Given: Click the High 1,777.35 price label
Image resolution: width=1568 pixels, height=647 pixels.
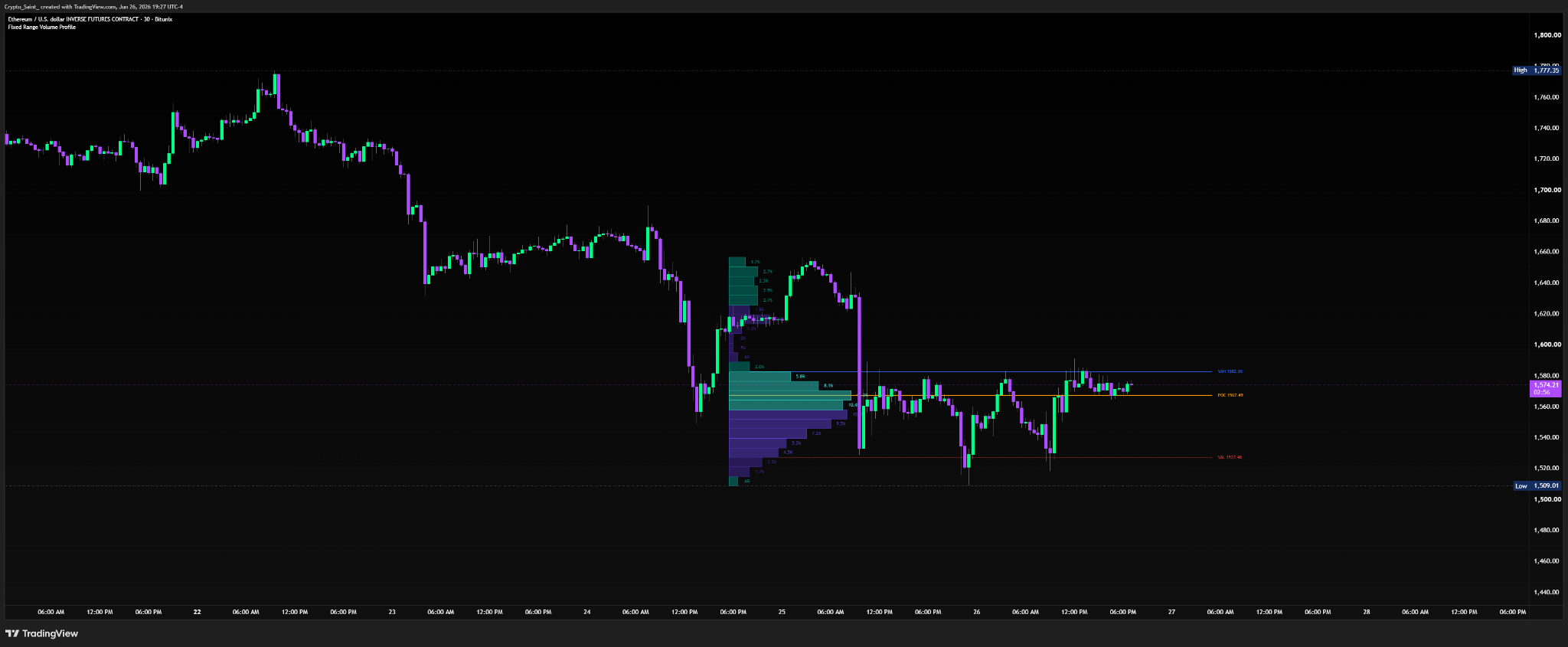Looking at the screenshot, I should point(1537,70).
